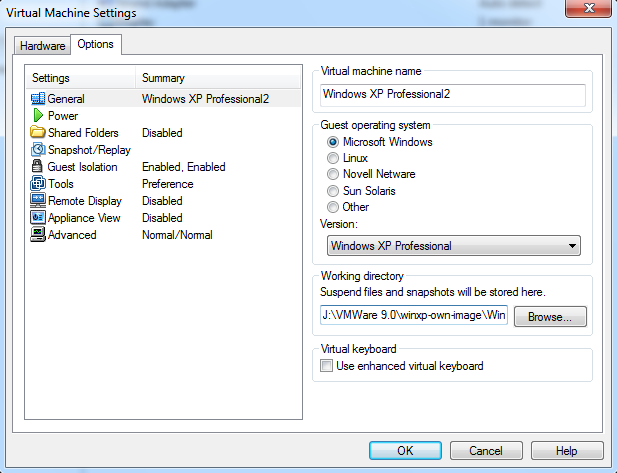The width and height of the screenshot is (617, 473).
Task: Click the General 'Windows XP Professional2' summary
Action: pyautogui.click(x=205, y=99)
